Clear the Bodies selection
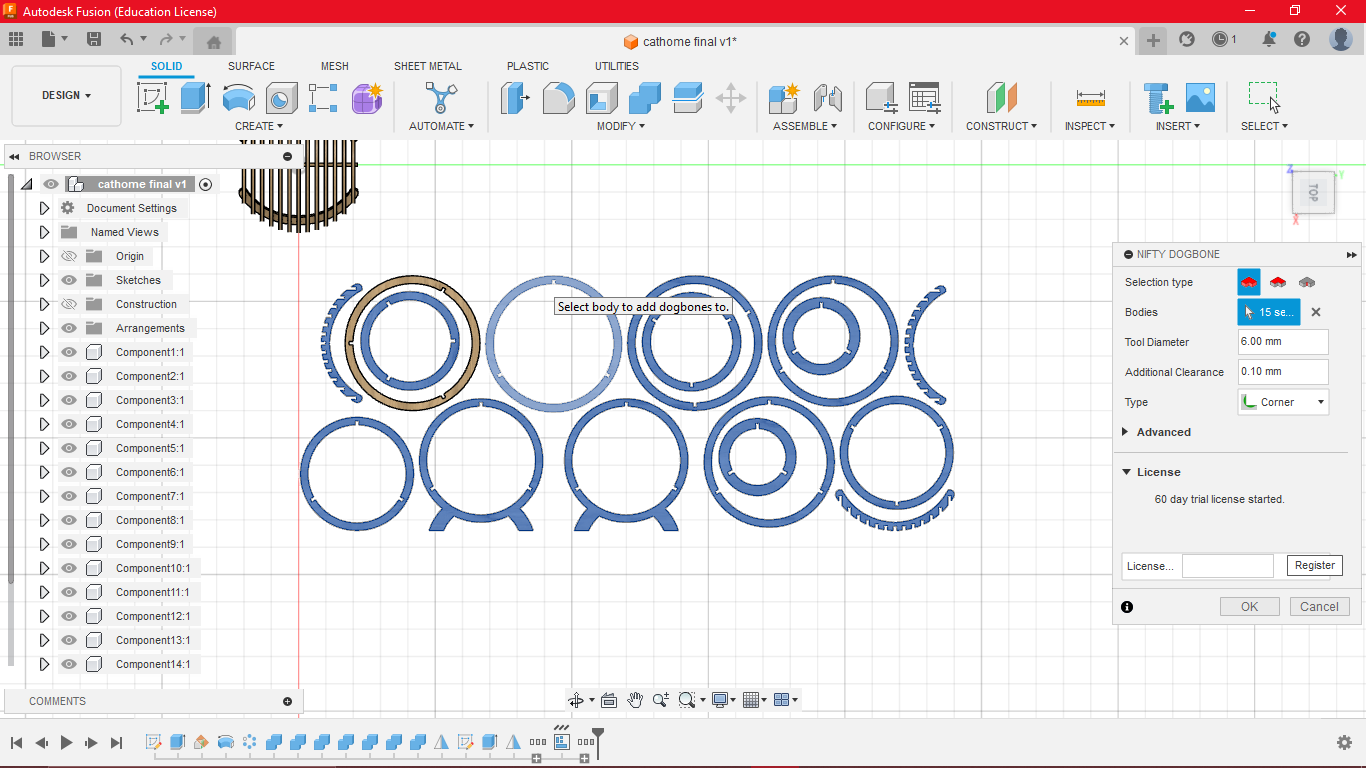 point(1316,312)
